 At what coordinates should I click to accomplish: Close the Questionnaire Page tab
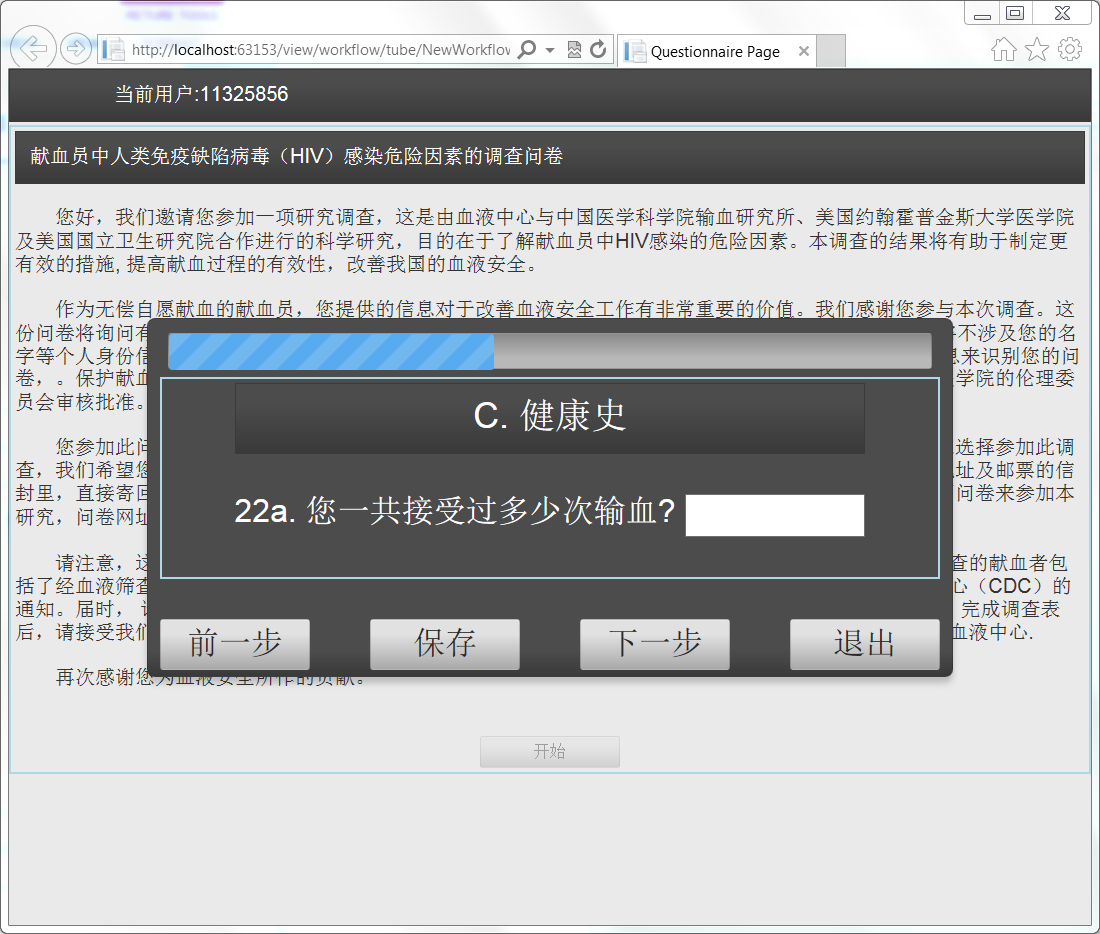pos(804,51)
